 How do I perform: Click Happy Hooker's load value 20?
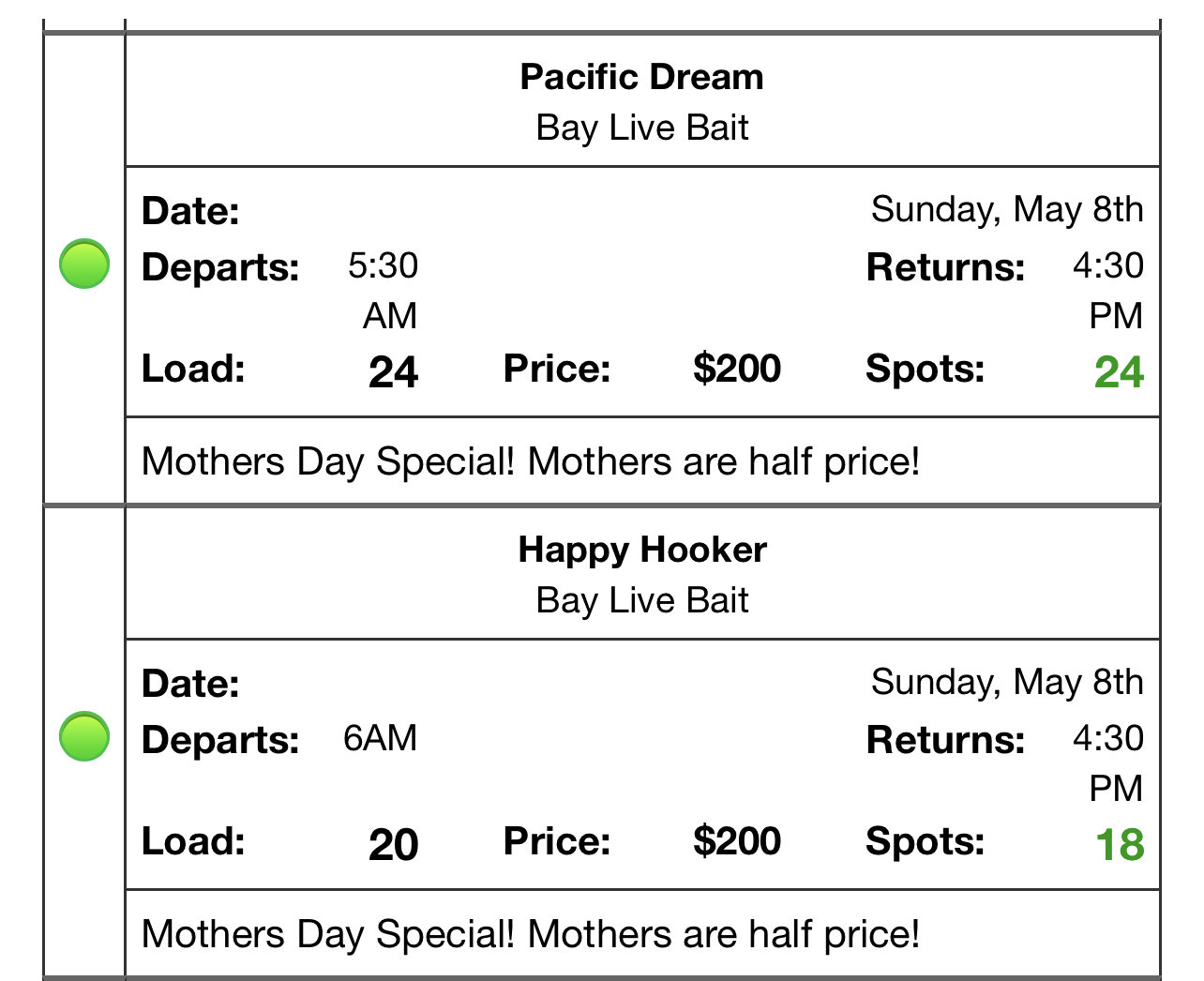[x=393, y=845]
